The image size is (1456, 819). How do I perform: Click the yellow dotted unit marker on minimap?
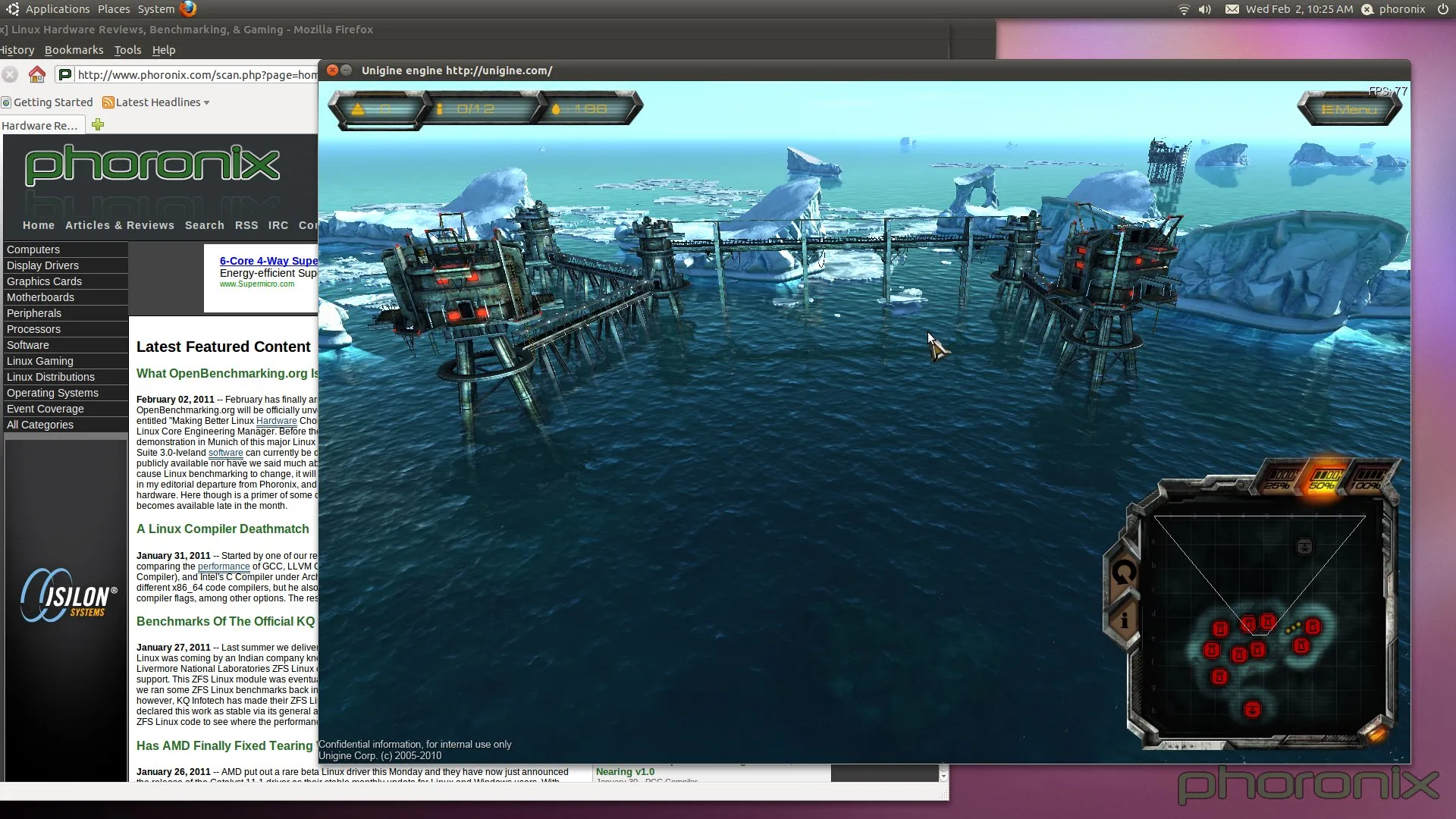click(1293, 627)
